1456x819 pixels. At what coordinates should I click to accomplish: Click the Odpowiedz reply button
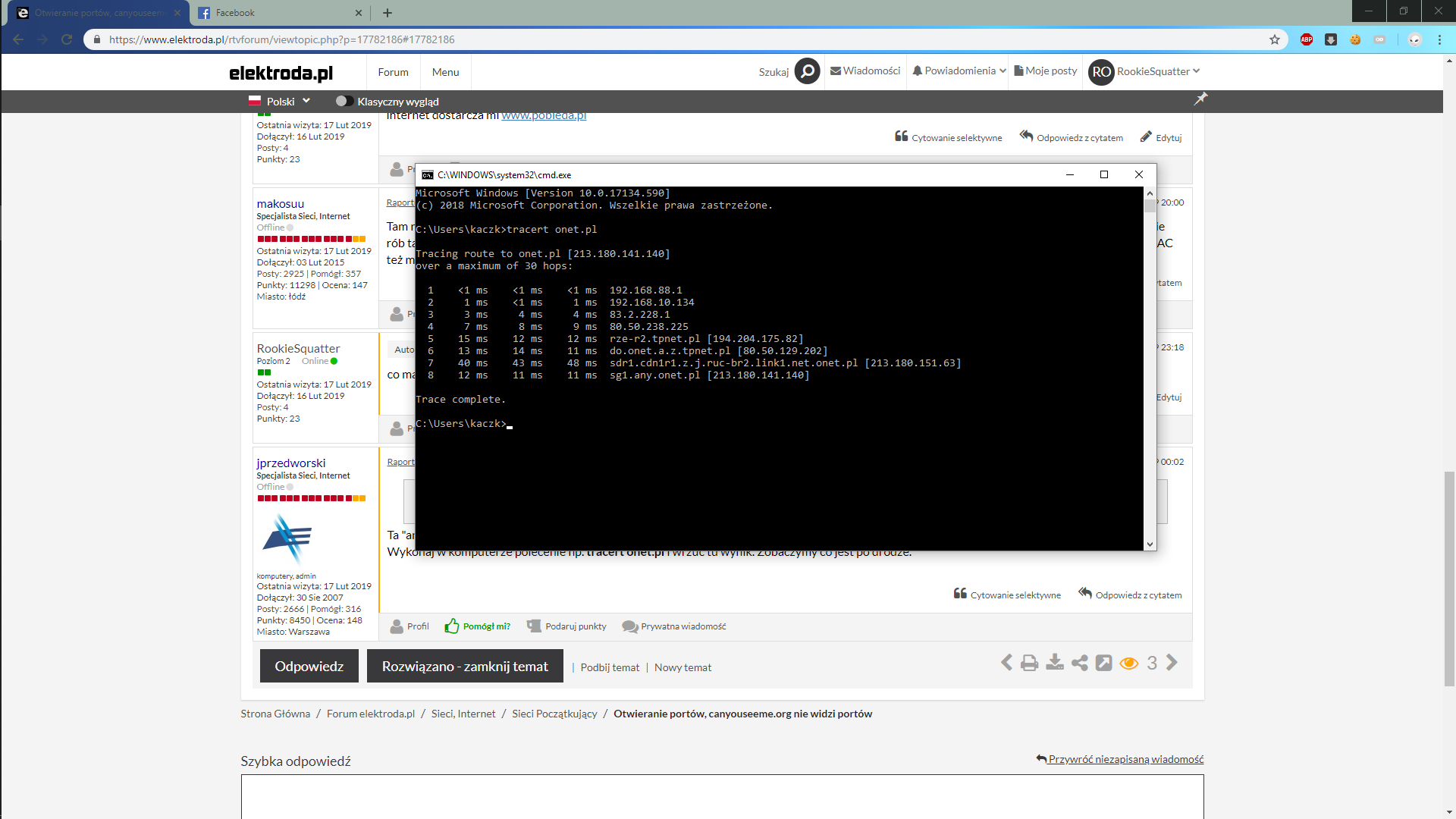309,666
